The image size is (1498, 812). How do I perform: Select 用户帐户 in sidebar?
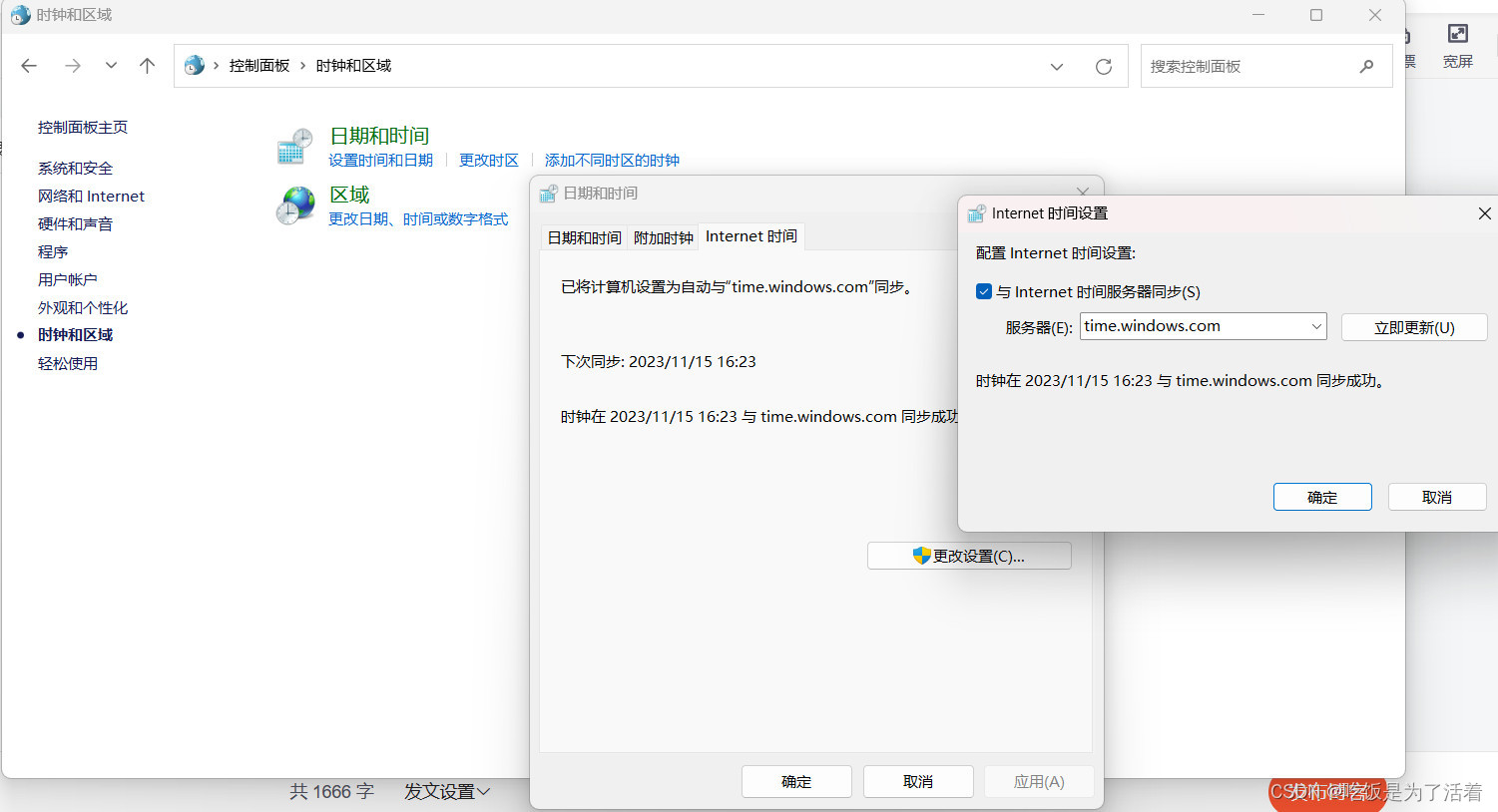point(68,280)
